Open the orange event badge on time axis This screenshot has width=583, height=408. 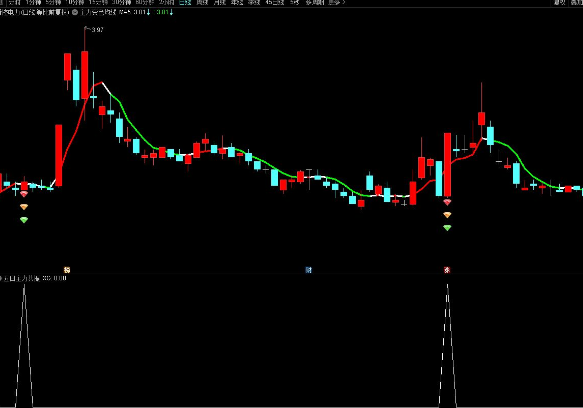click(67, 270)
